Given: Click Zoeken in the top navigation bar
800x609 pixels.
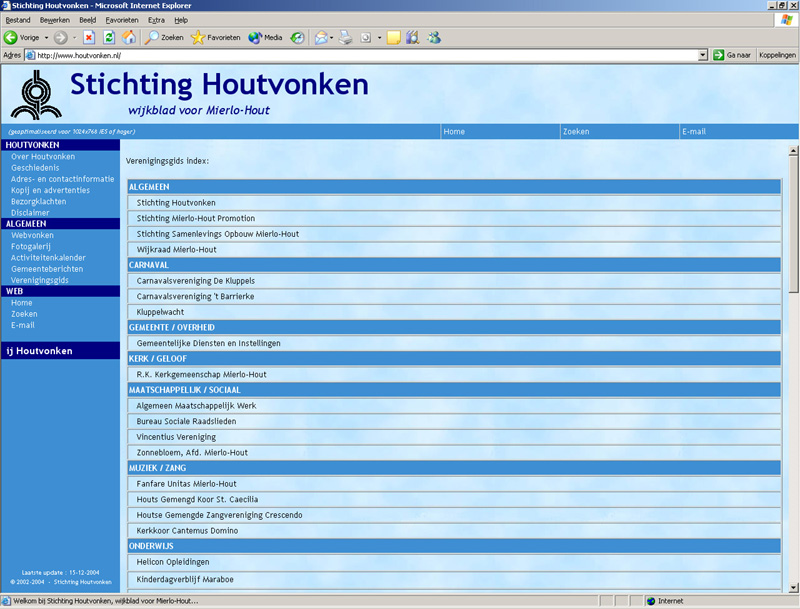Looking at the screenshot, I should 576,132.
